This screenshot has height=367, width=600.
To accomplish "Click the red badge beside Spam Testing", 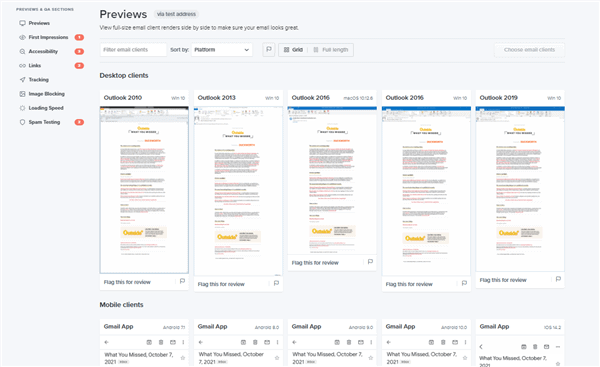I will (x=79, y=122).
